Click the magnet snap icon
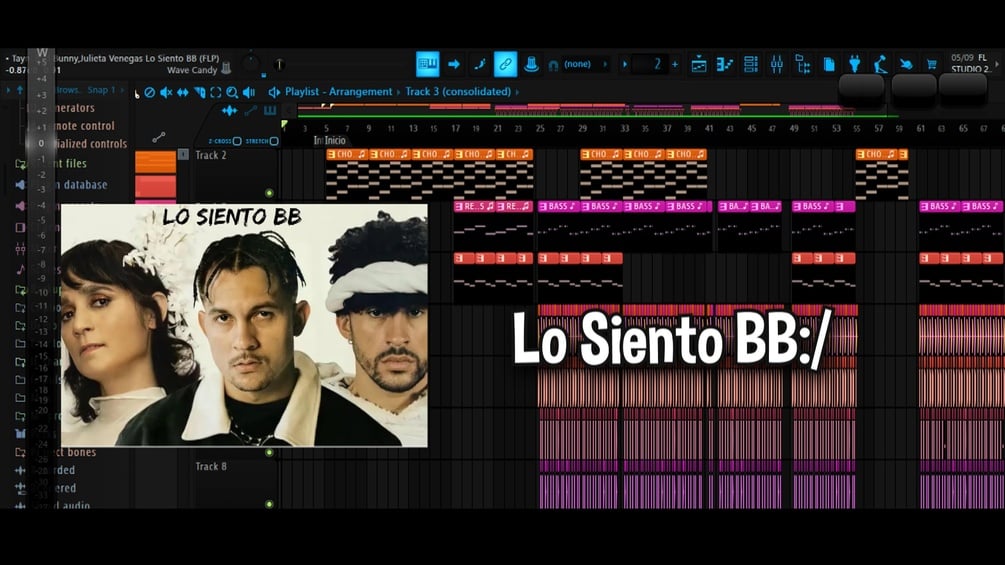Screen dimensions: 1005x565 click(x=553, y=65)
